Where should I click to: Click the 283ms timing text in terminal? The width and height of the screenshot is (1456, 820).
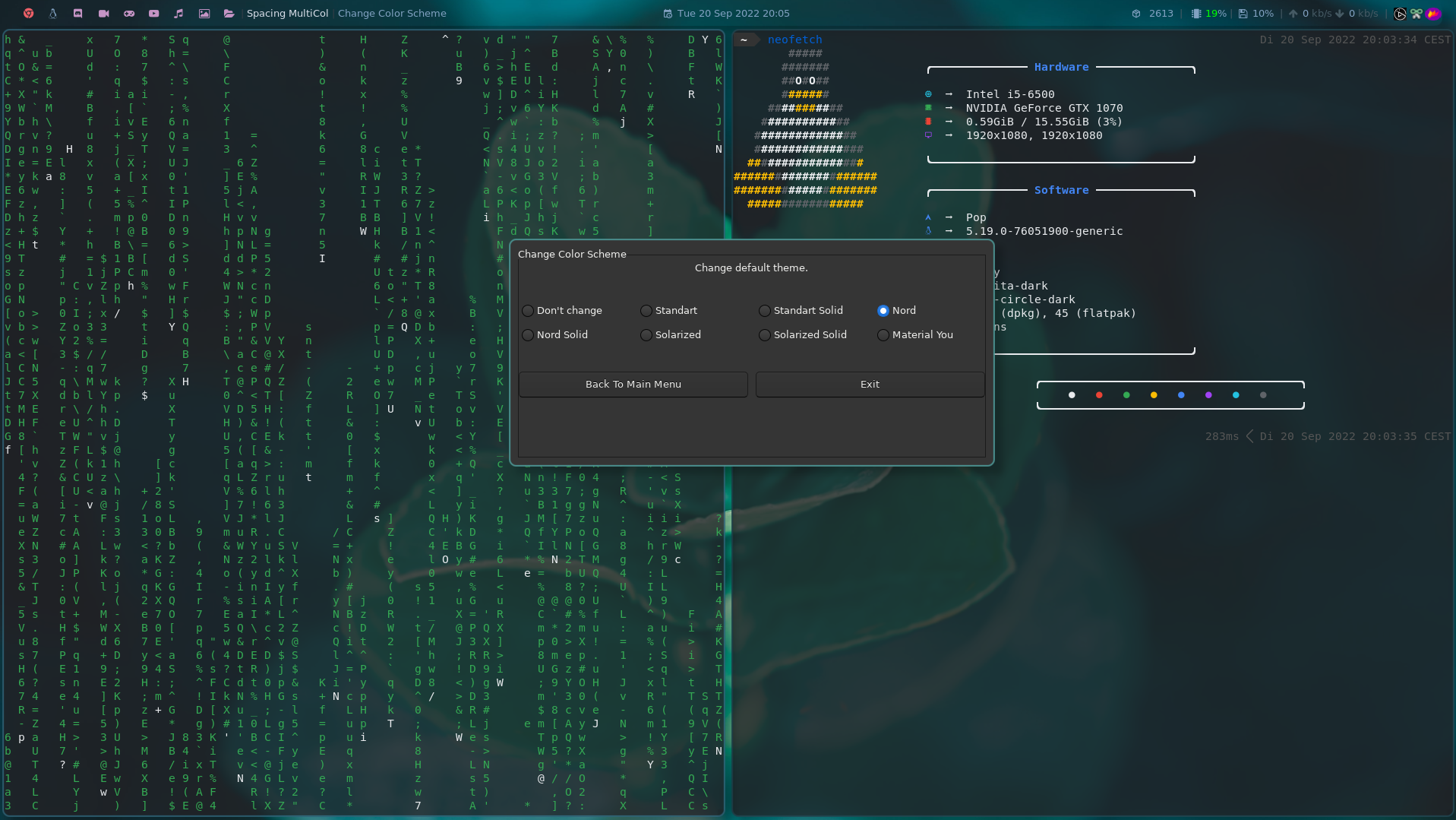(x=1221, y=436)
